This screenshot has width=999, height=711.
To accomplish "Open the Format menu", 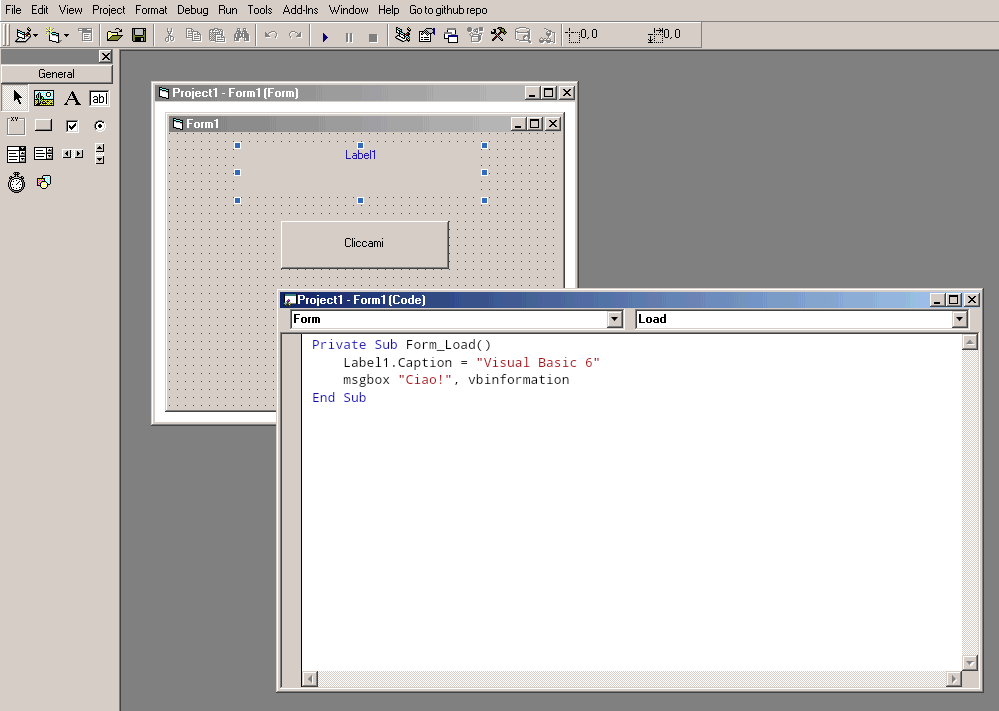I will click(x=151, y=10).
